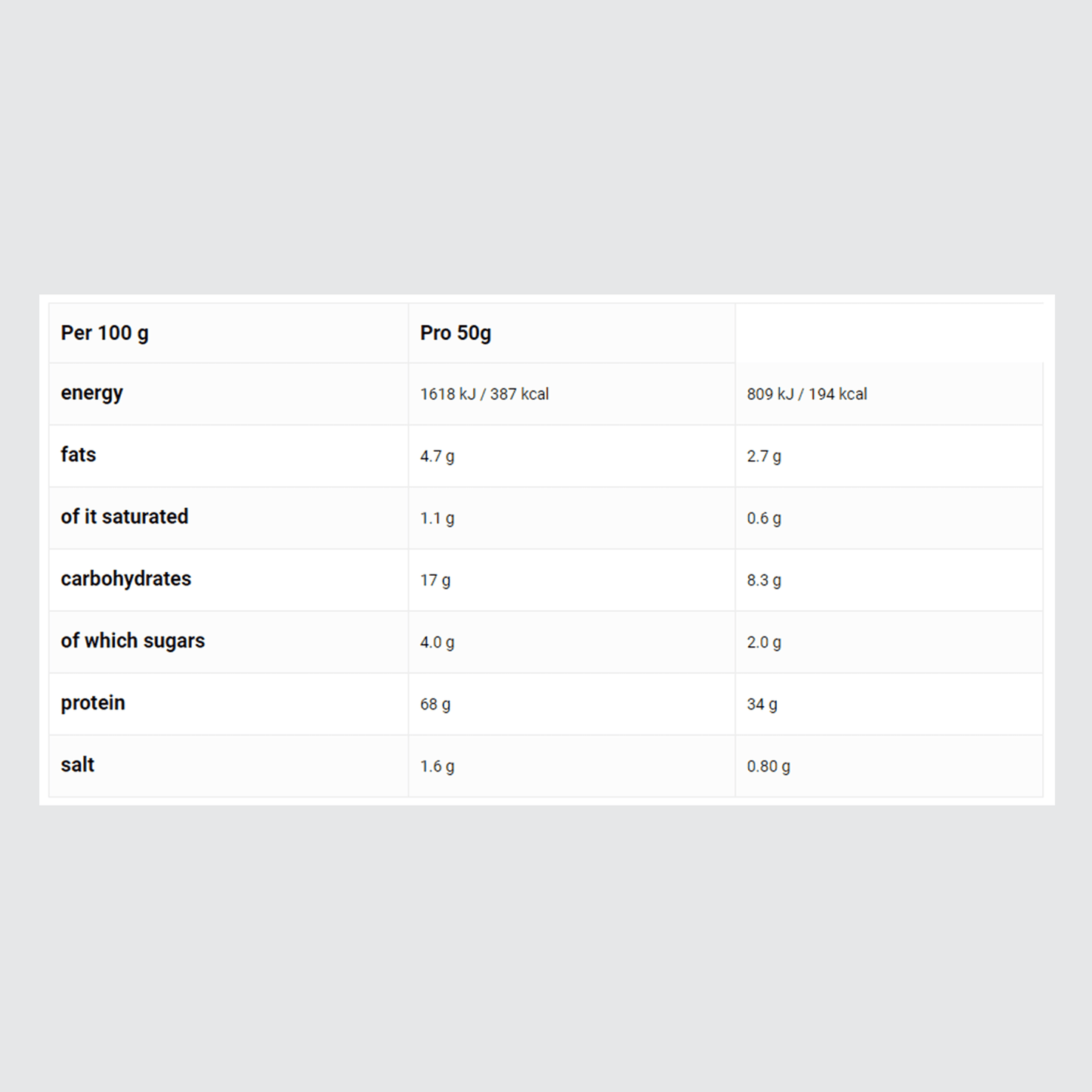Select the "of which sugars" label
Viewport: 1092px width, 1092px height.
coord(133,641)
